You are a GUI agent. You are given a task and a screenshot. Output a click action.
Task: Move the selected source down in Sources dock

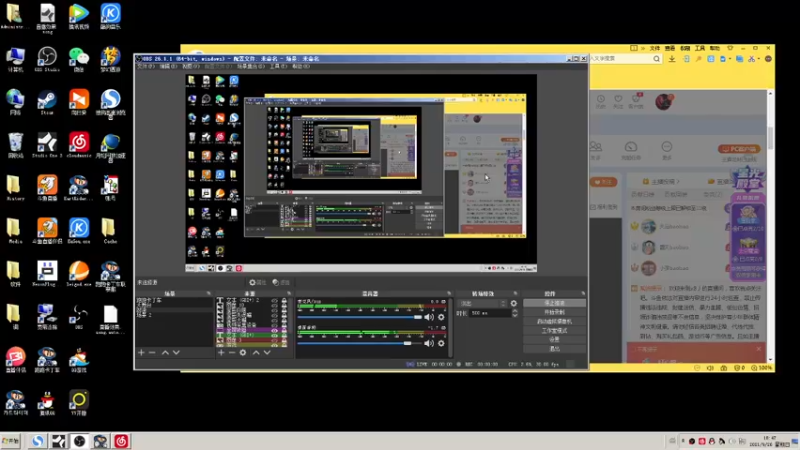pos(267,353)
